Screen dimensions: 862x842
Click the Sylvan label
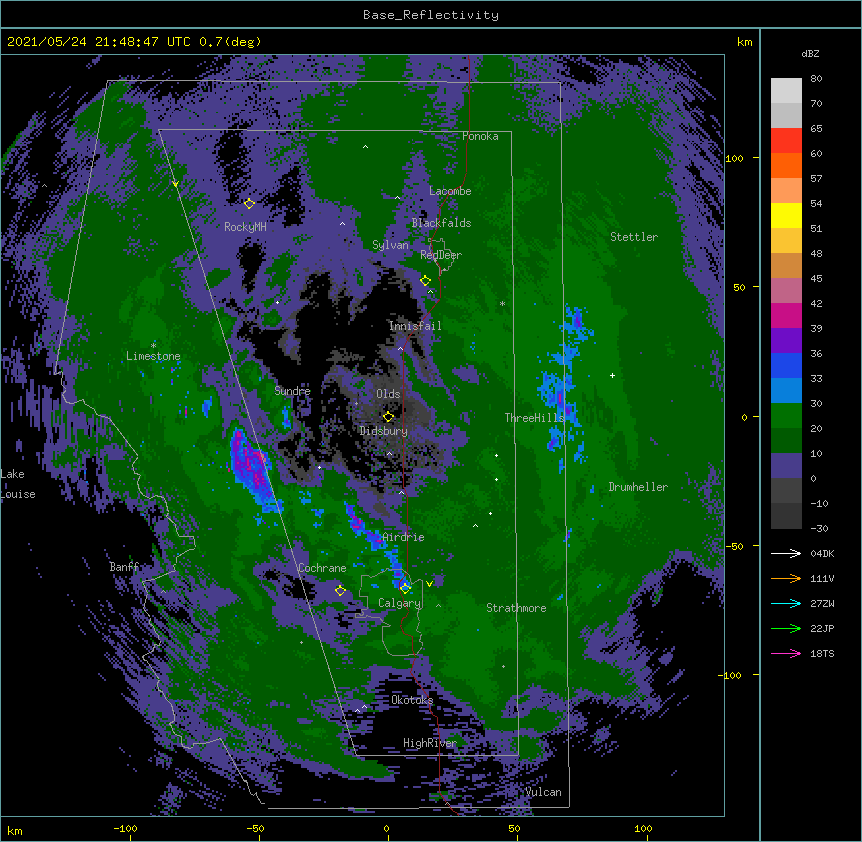[x=390, y=245]
